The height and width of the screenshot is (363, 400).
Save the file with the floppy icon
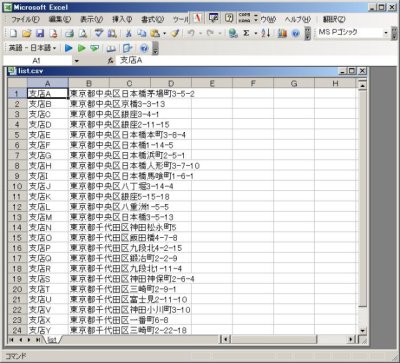[40, 33]
